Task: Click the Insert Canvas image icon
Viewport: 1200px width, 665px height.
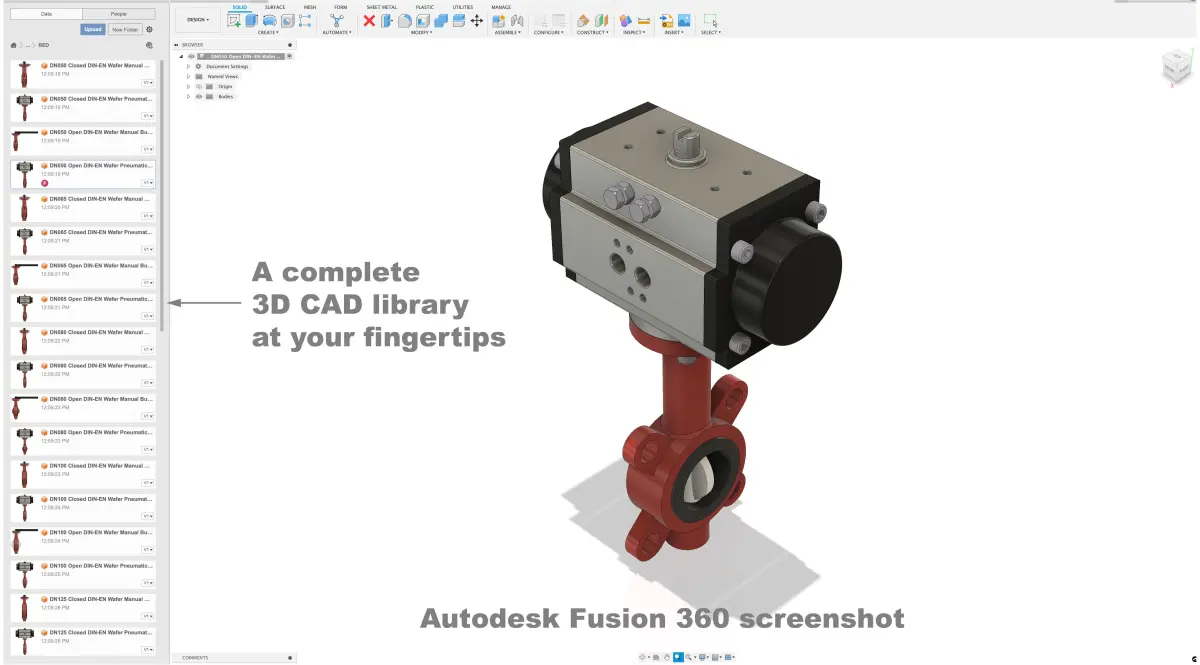Action: tap(684, 20)
